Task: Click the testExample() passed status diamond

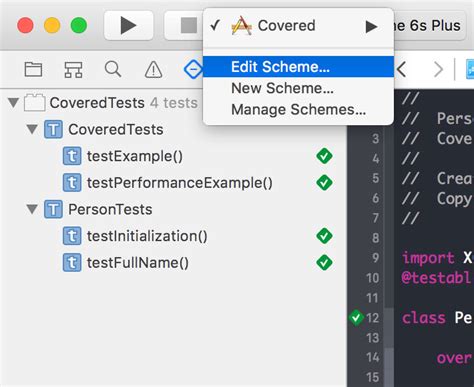Action: (x=324, y=156)
